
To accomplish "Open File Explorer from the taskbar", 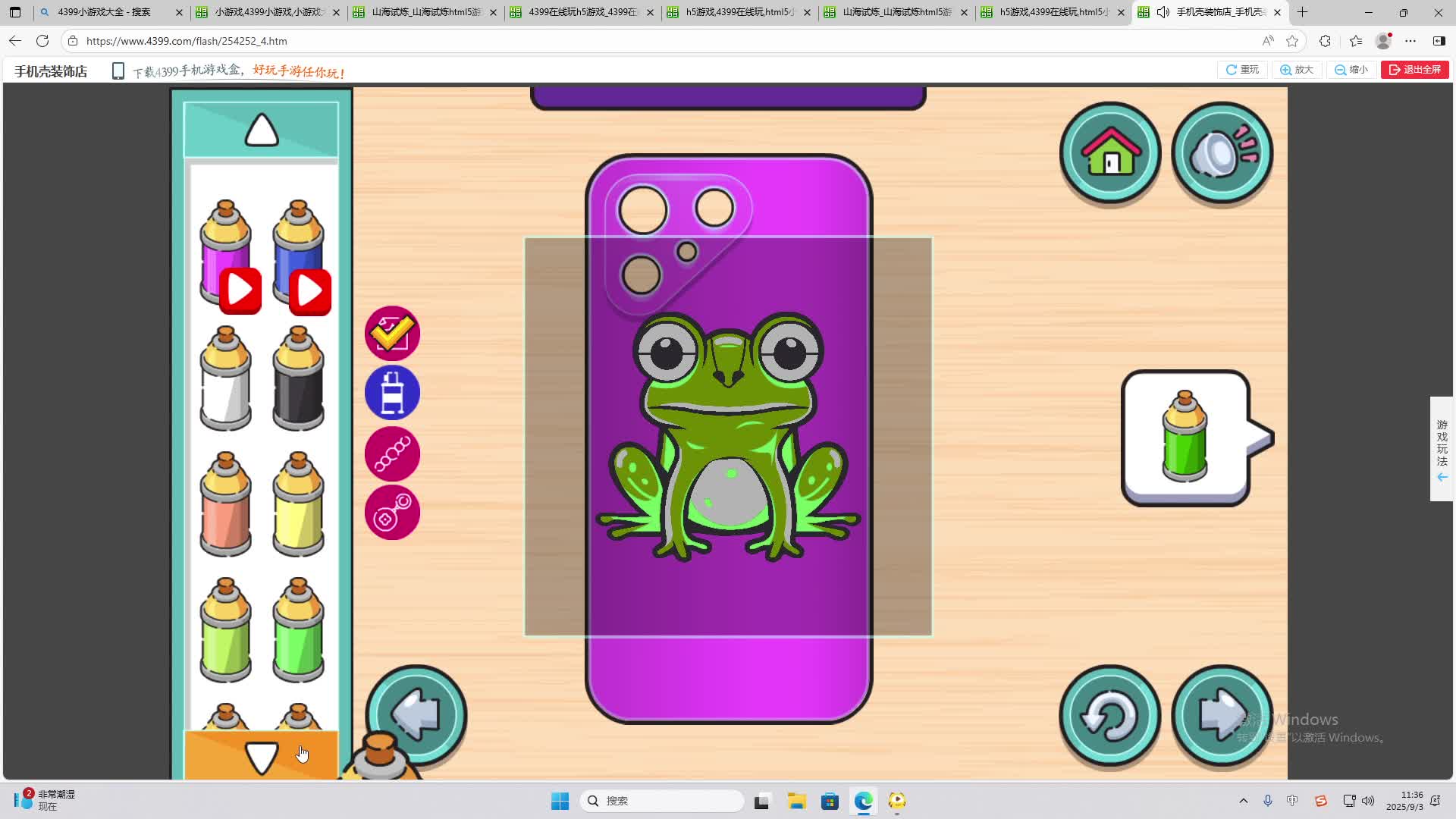I will point(796,801).
